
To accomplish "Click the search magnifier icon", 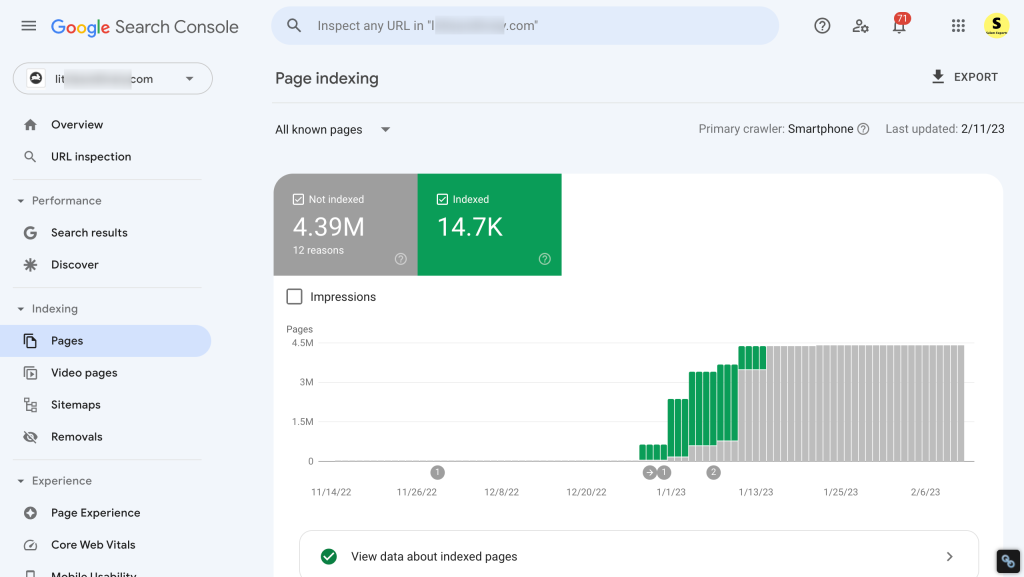I will pos(294,25).
